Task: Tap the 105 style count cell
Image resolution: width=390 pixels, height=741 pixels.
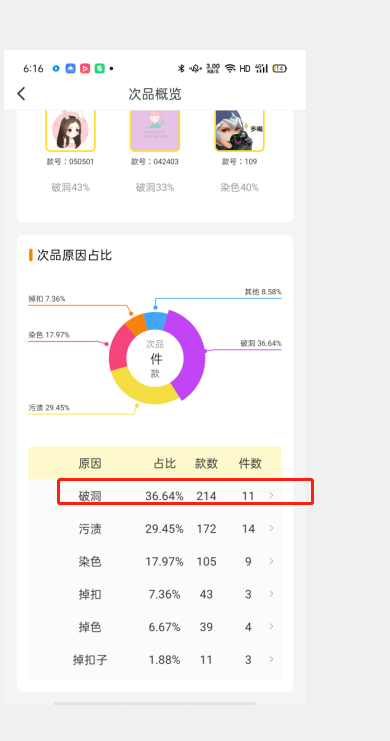Action: [x=207, y=561]
